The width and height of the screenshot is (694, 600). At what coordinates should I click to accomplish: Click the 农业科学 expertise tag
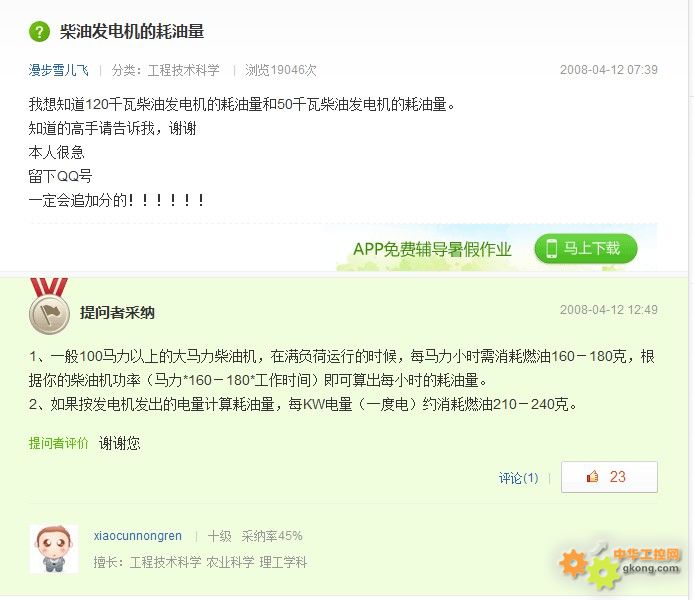click(x=230, y=562)
